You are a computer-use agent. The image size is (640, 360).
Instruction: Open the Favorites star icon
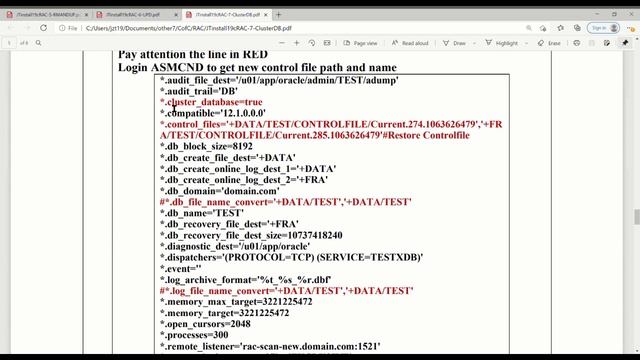(x=560, y=28)
